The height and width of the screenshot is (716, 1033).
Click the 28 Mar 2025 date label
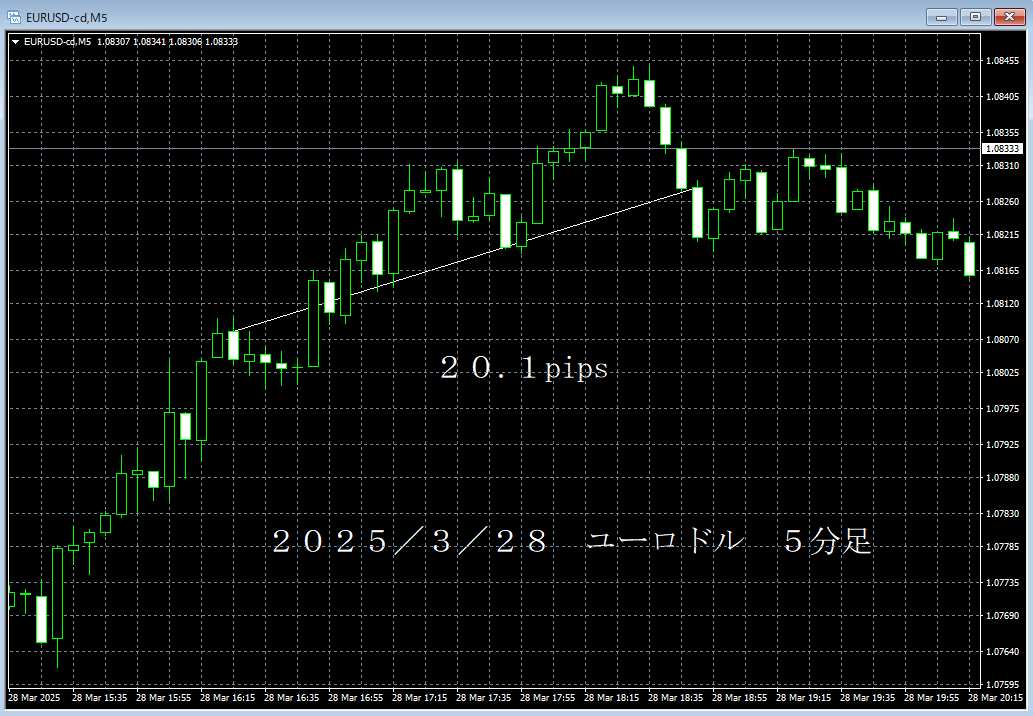35,697
